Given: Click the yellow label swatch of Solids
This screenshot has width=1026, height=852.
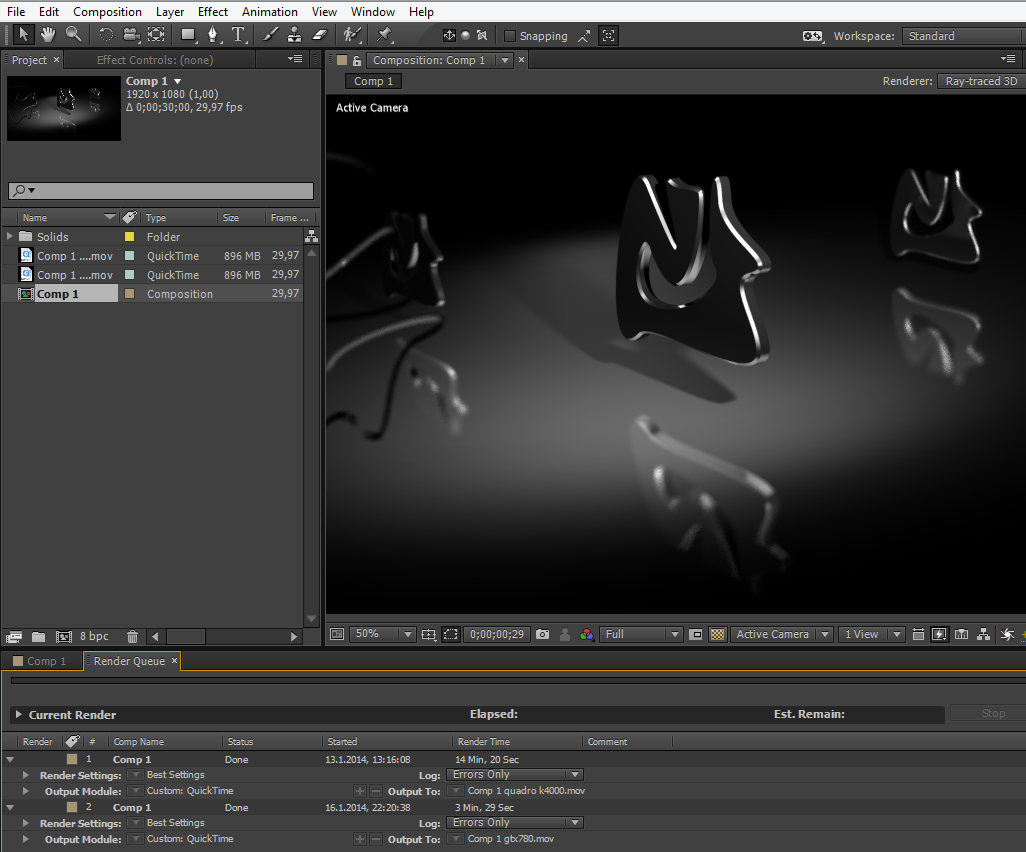Looking at the screenshot, I should coord(130,236).
